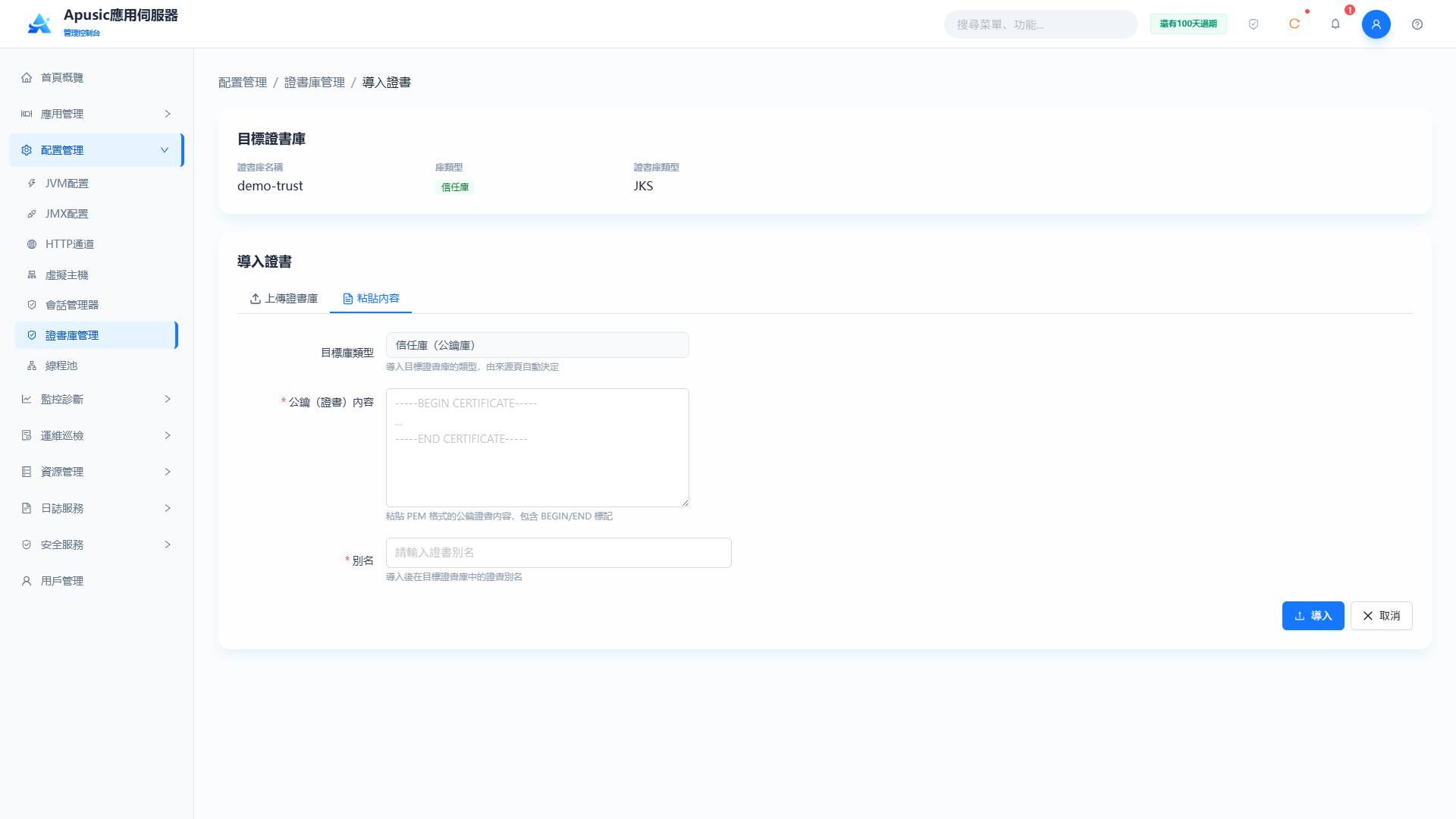Image resolution: width=1456 pixels, height=819 pixels.
Task: Open HTTP通道 in the sidebar
Action: (x=96, y=244)
